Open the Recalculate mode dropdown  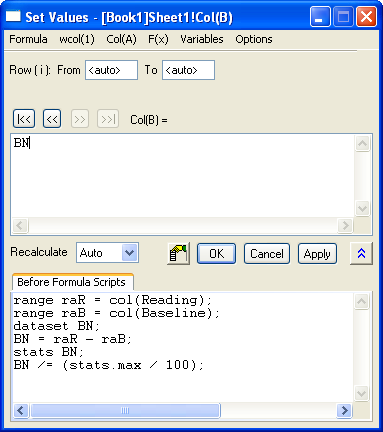click(107, 253)
